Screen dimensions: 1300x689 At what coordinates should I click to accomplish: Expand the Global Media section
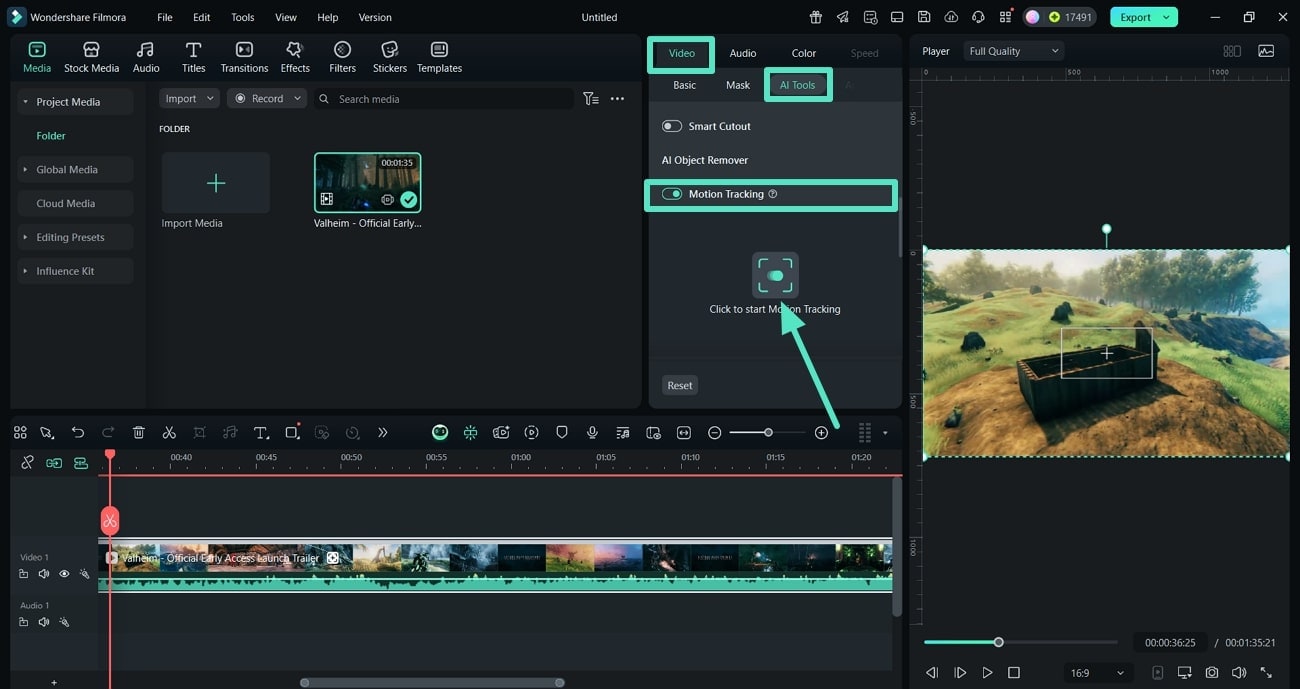point(26,170)
